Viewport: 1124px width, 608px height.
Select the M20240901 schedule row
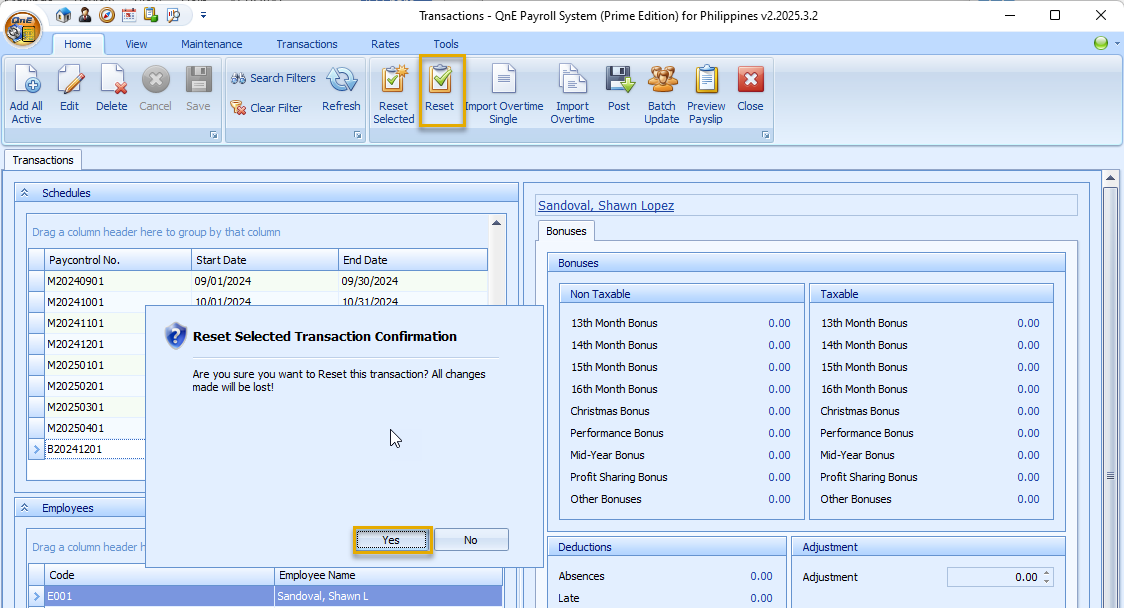pos(258,281)
